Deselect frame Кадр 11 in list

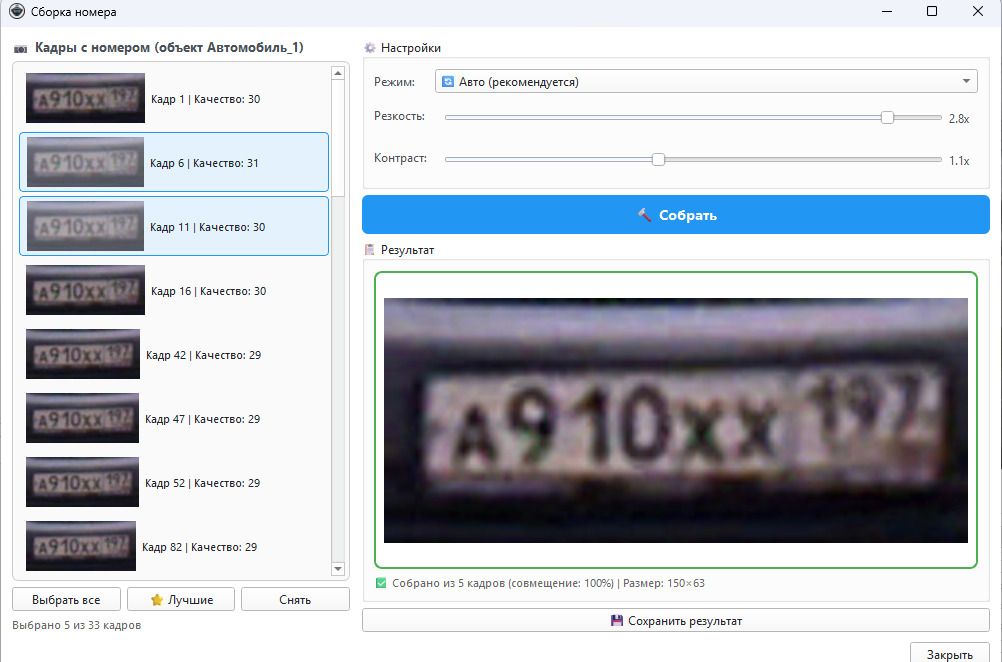click(x=174, y=227)
